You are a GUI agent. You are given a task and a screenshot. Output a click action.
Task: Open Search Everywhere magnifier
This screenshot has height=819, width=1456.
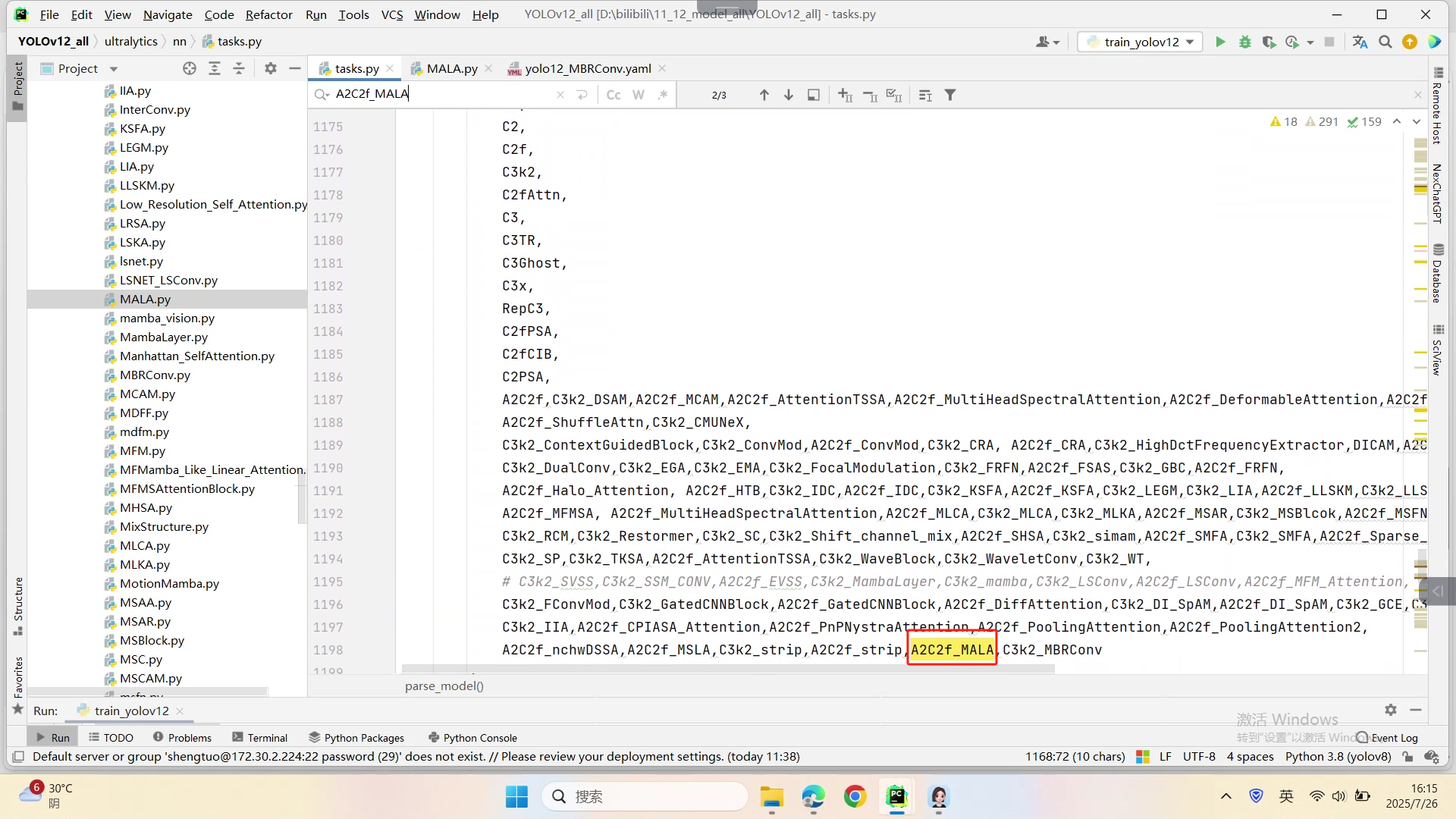point(1385,42)
